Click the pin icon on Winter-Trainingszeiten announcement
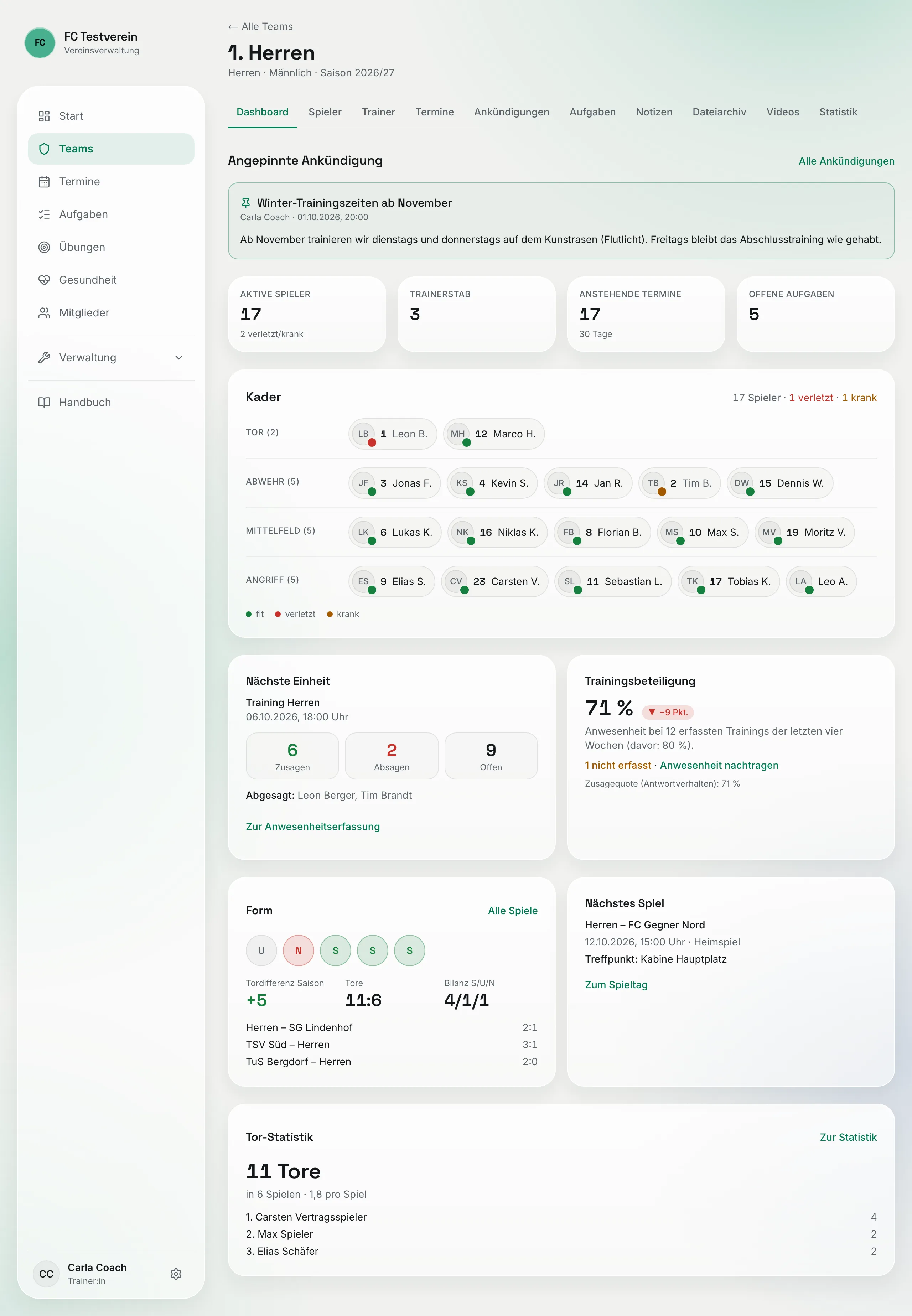912x1316 pixels. pos(246,203)
